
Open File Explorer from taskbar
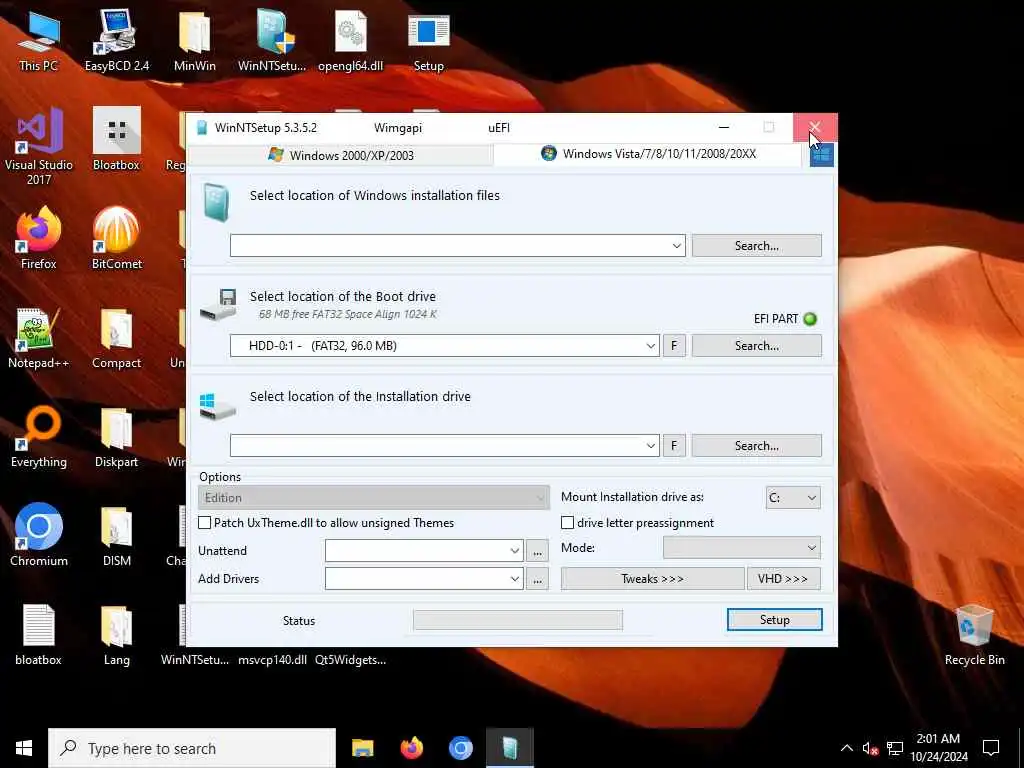(362, 748)
